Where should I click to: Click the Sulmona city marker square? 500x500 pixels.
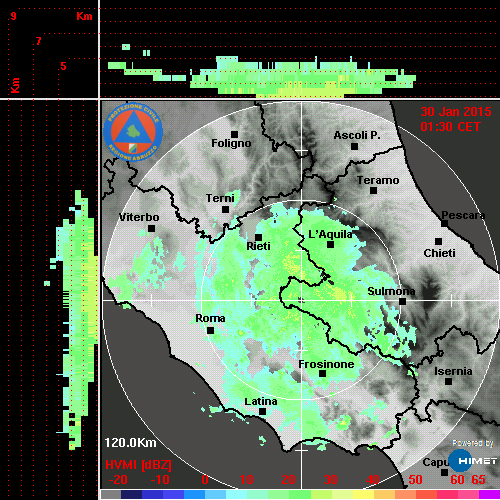click(x=403, y=302)
